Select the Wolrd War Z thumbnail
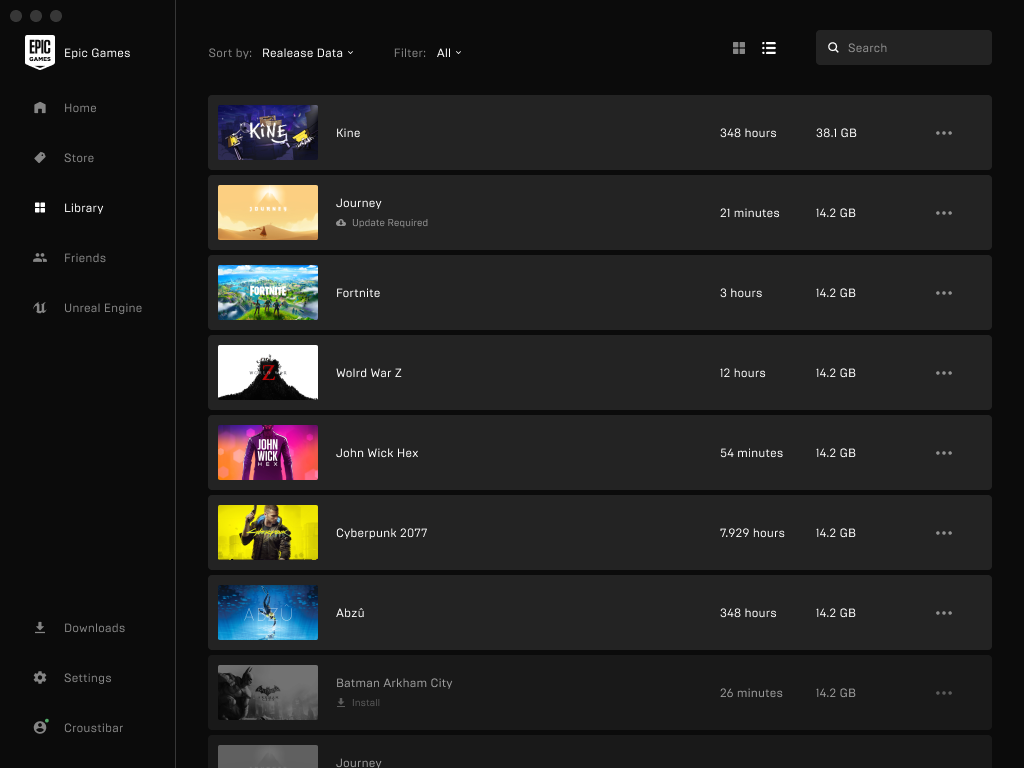Viewport: 1024px width, 768px height. pos(268,372)
